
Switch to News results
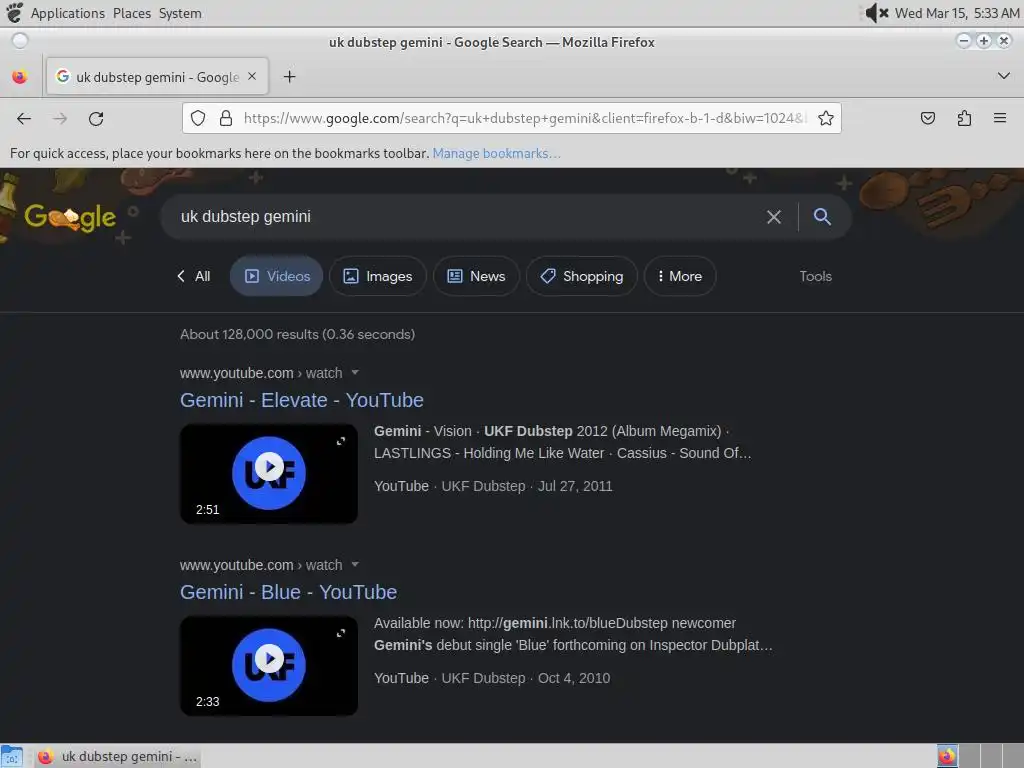coord(476,276)
